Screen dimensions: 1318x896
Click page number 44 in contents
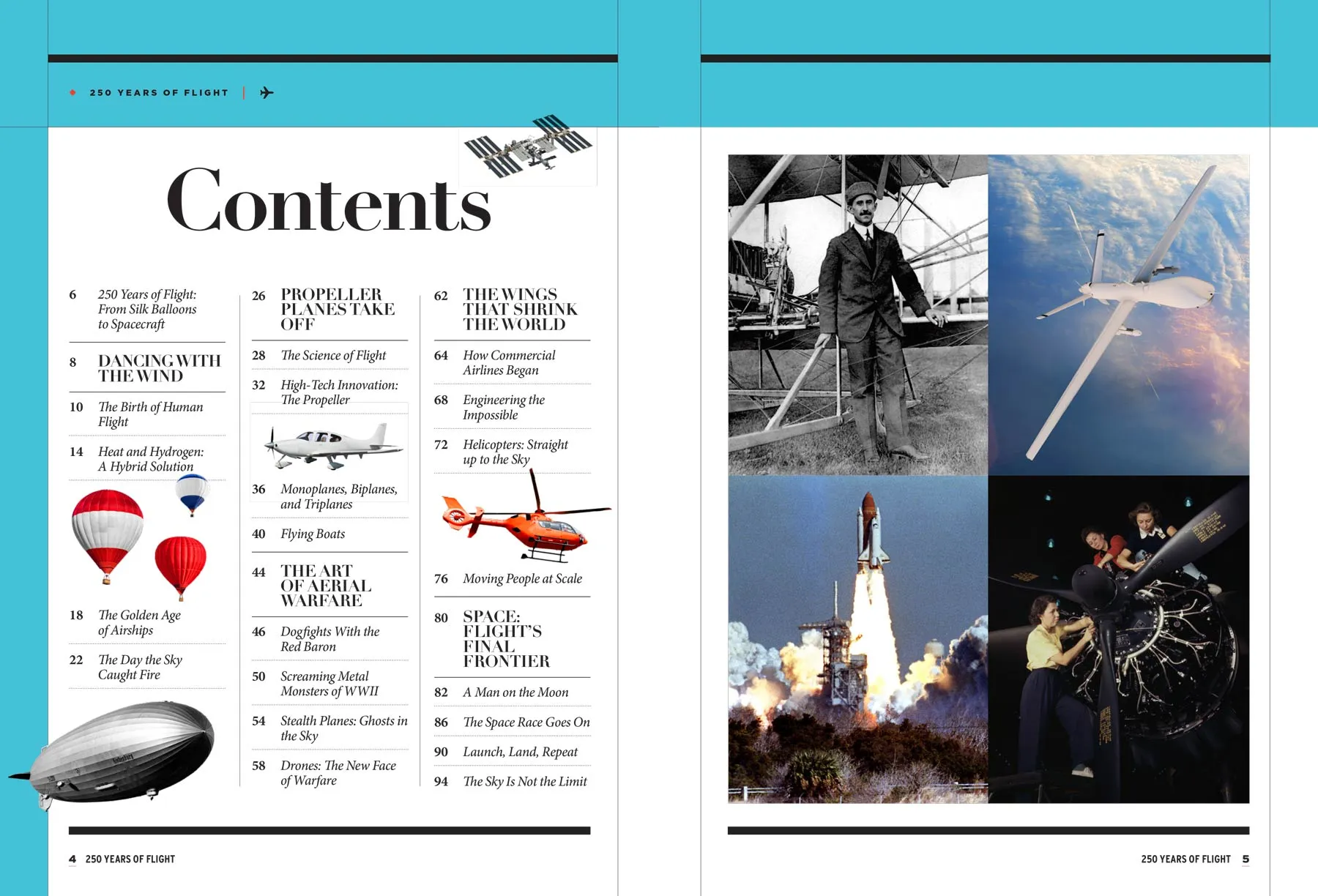(x=258, y=572)
